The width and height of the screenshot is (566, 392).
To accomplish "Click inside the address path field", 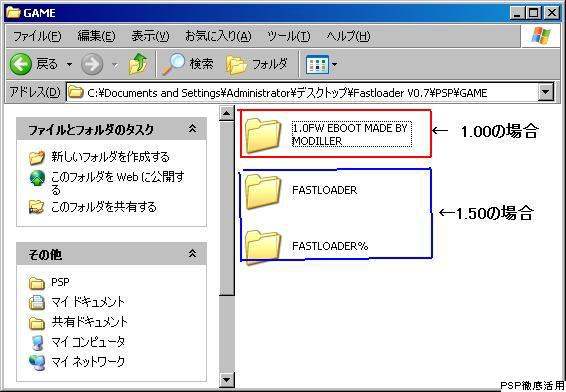I will (x=302, y=92).
